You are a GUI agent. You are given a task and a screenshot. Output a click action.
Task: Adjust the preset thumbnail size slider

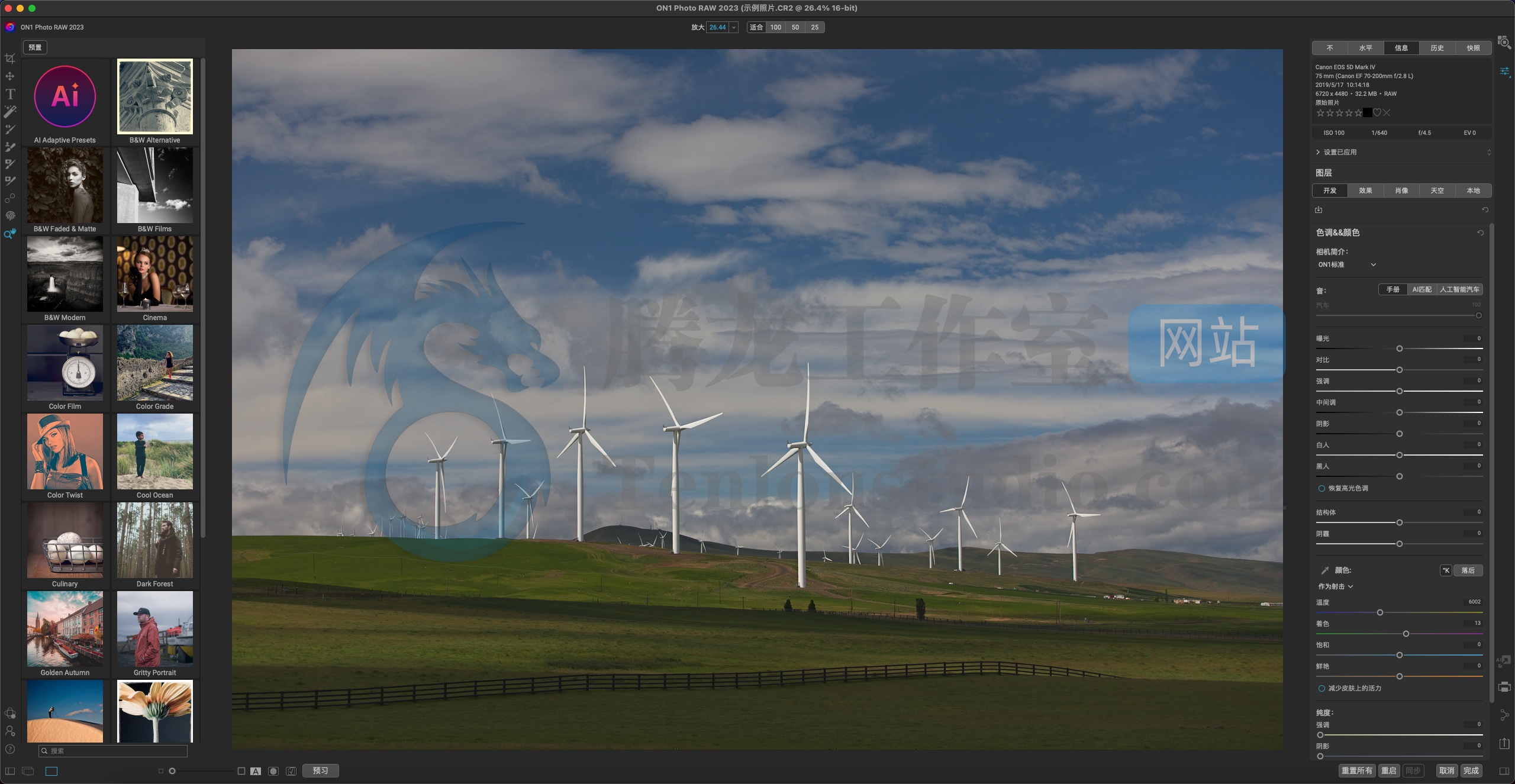point(172,771)
